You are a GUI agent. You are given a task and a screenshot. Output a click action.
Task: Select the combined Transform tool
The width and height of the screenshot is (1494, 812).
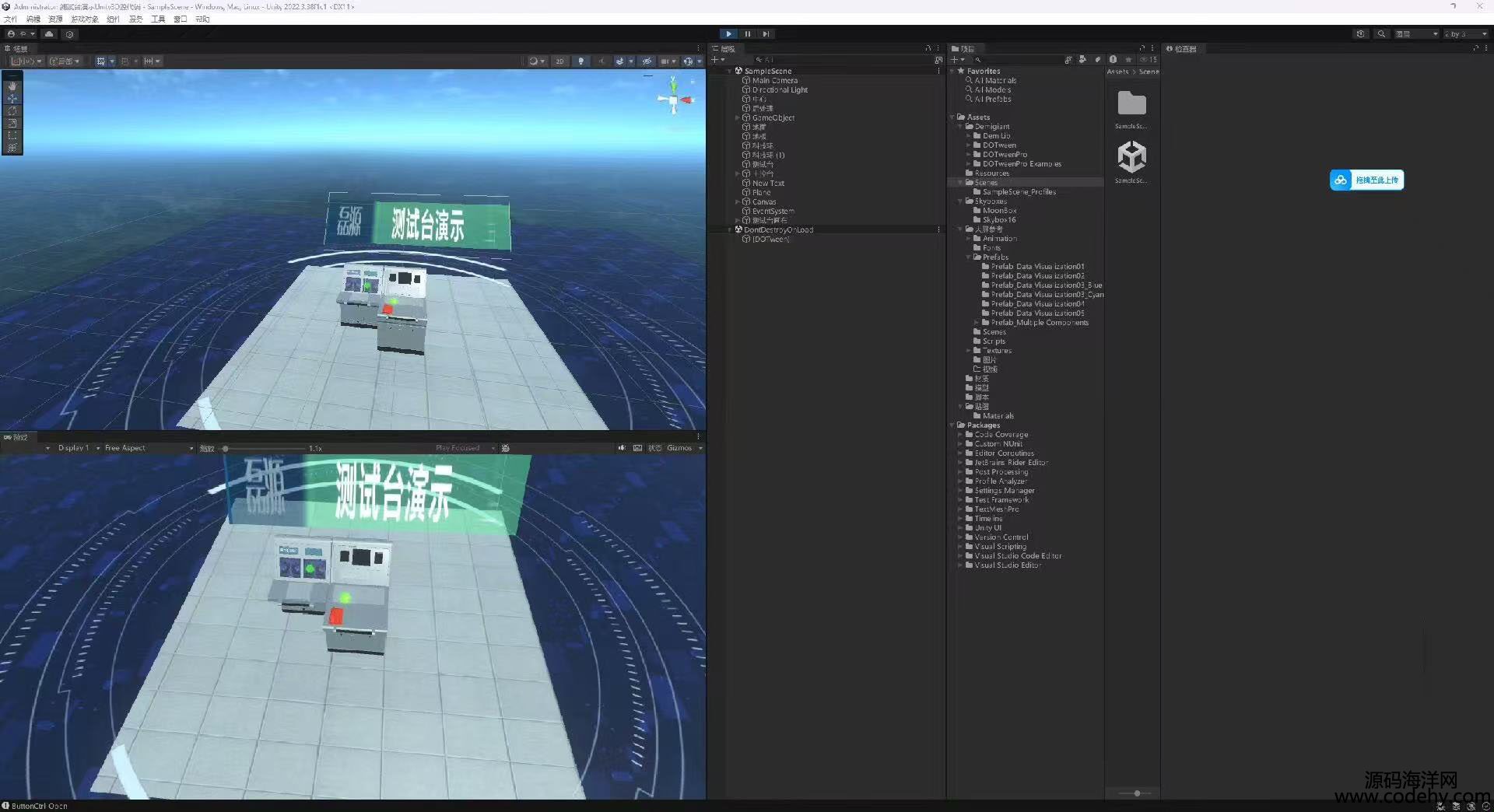click(x=12, y=148)
